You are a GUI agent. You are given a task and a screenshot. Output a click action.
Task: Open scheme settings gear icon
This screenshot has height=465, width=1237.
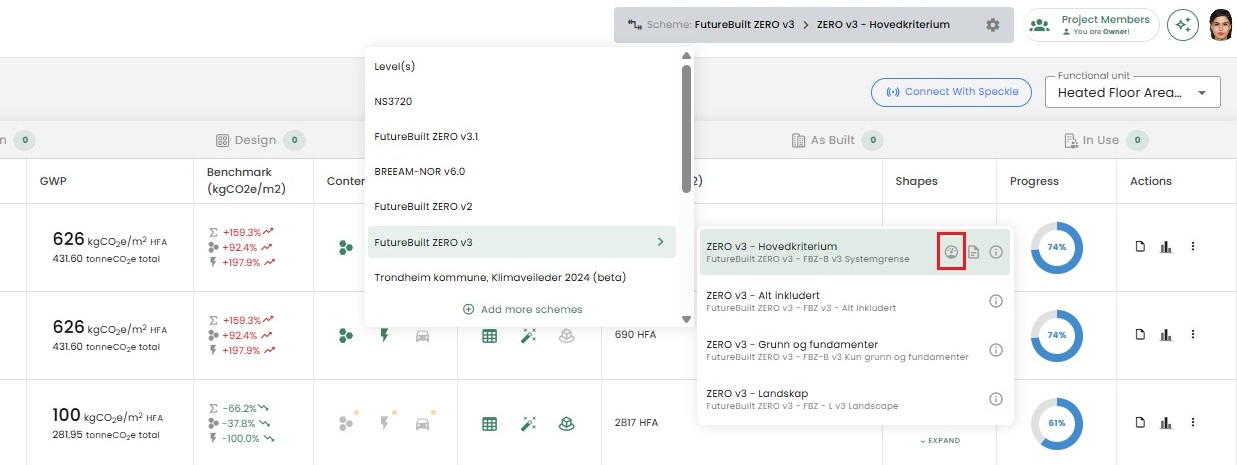coord(992,25)
